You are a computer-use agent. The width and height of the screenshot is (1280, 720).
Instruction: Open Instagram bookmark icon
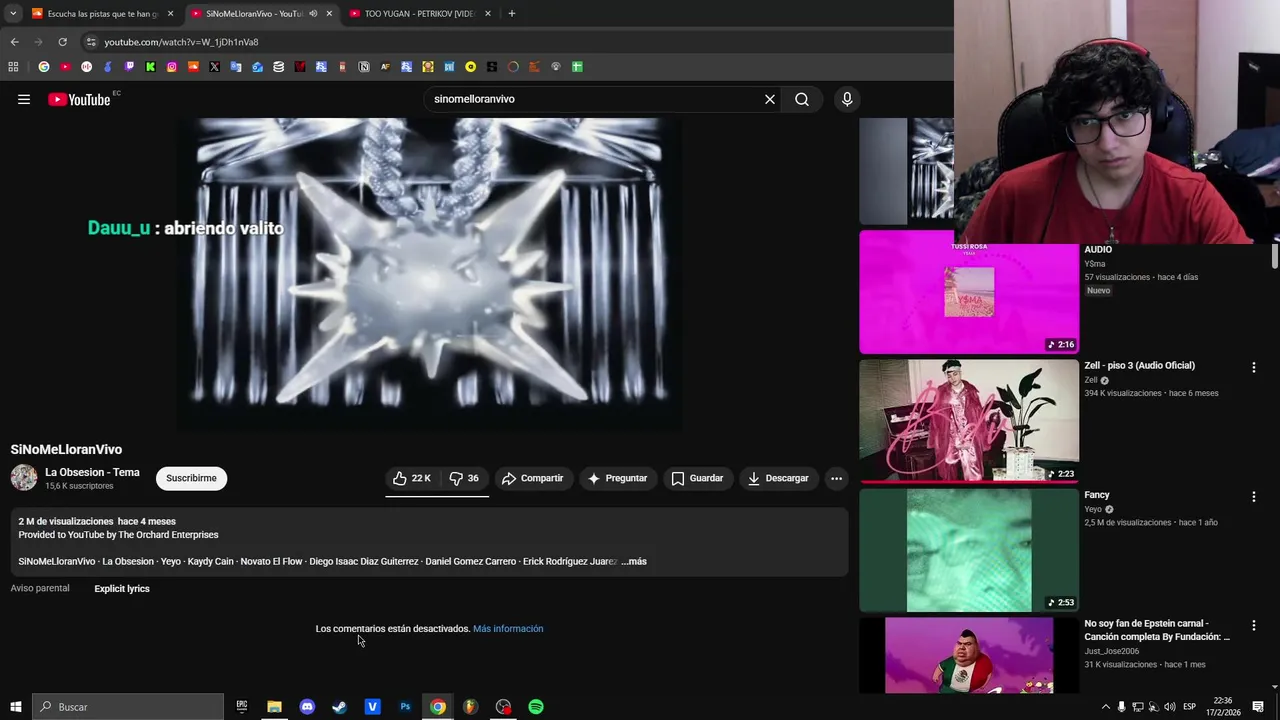click(172, 67)
